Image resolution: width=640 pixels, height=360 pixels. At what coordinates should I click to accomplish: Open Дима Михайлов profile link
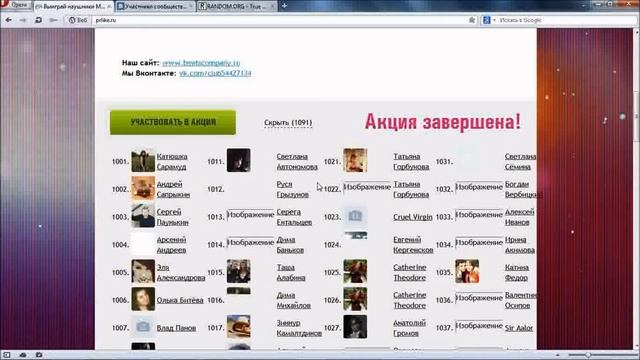point(293,300)
